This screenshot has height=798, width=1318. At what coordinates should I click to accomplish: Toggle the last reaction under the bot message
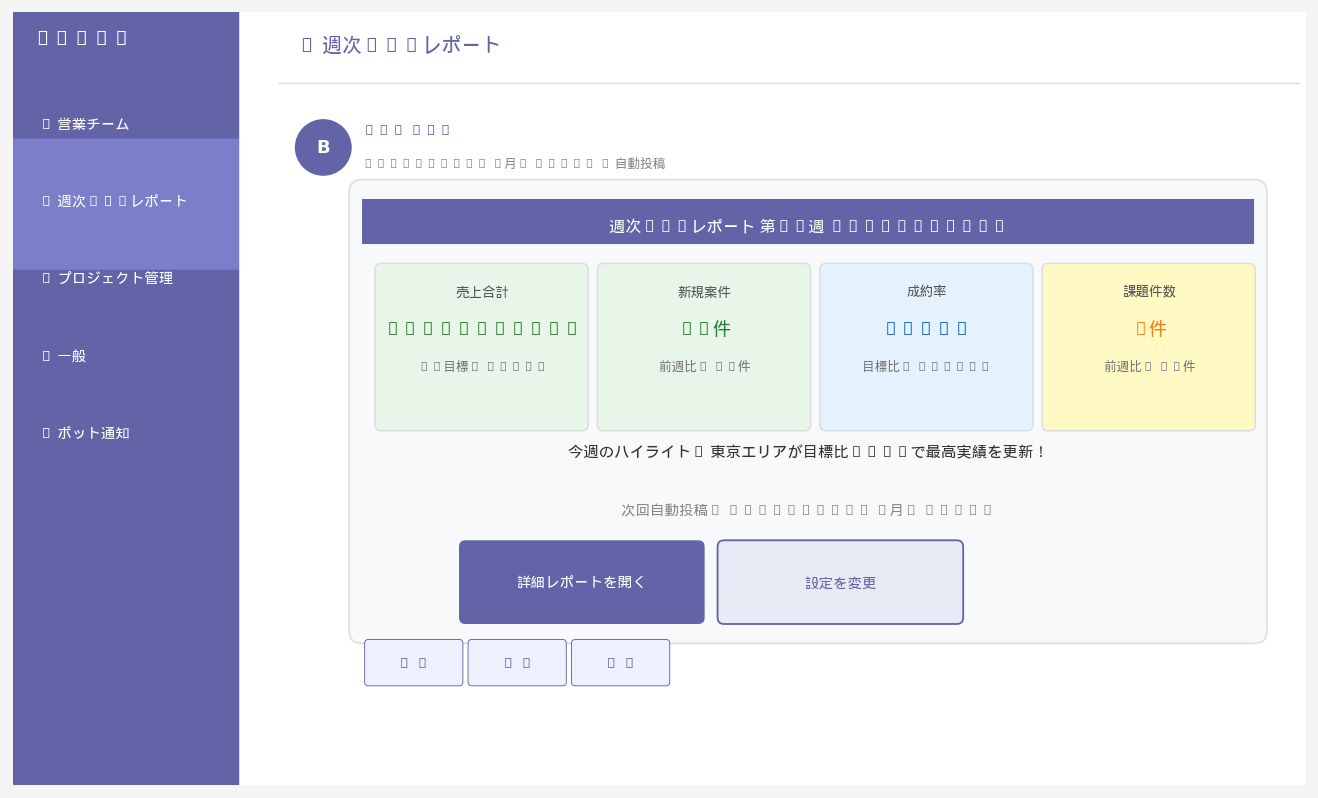(x=620, y=662)
